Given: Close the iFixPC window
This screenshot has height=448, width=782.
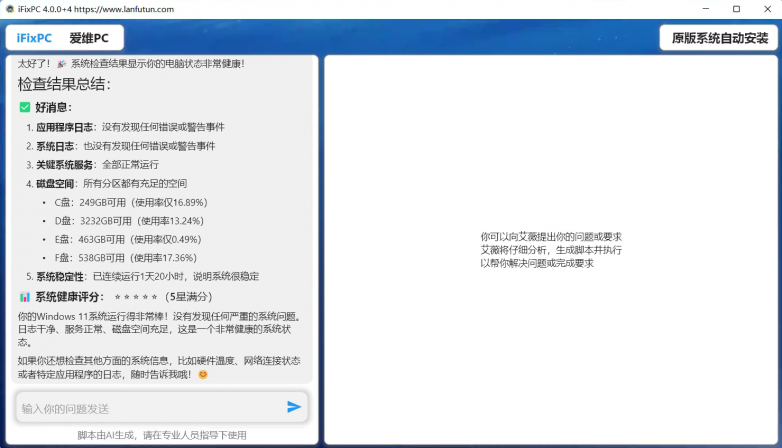Looking at the screenshot, I should click(x=766, y=9).
